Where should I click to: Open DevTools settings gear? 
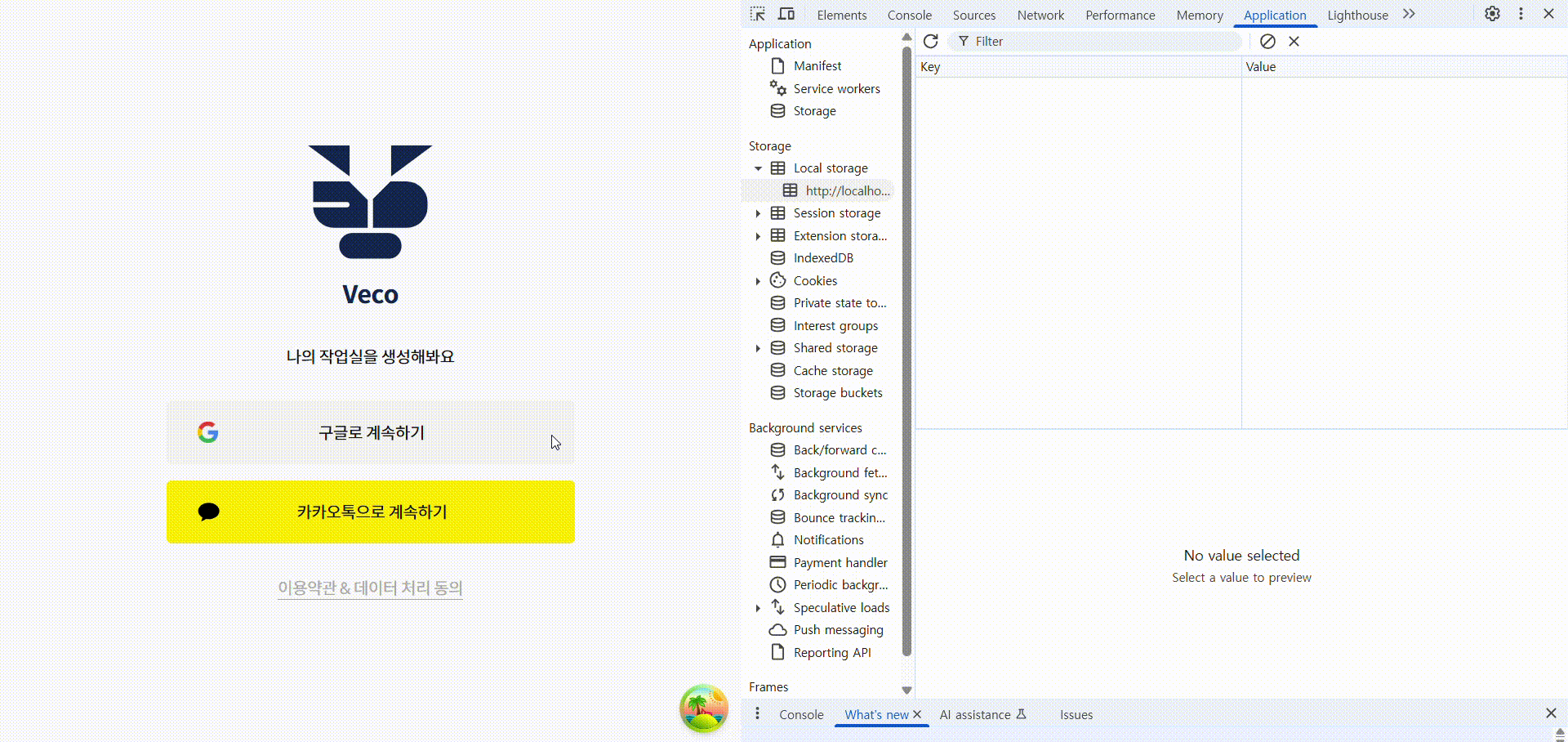1492,14
